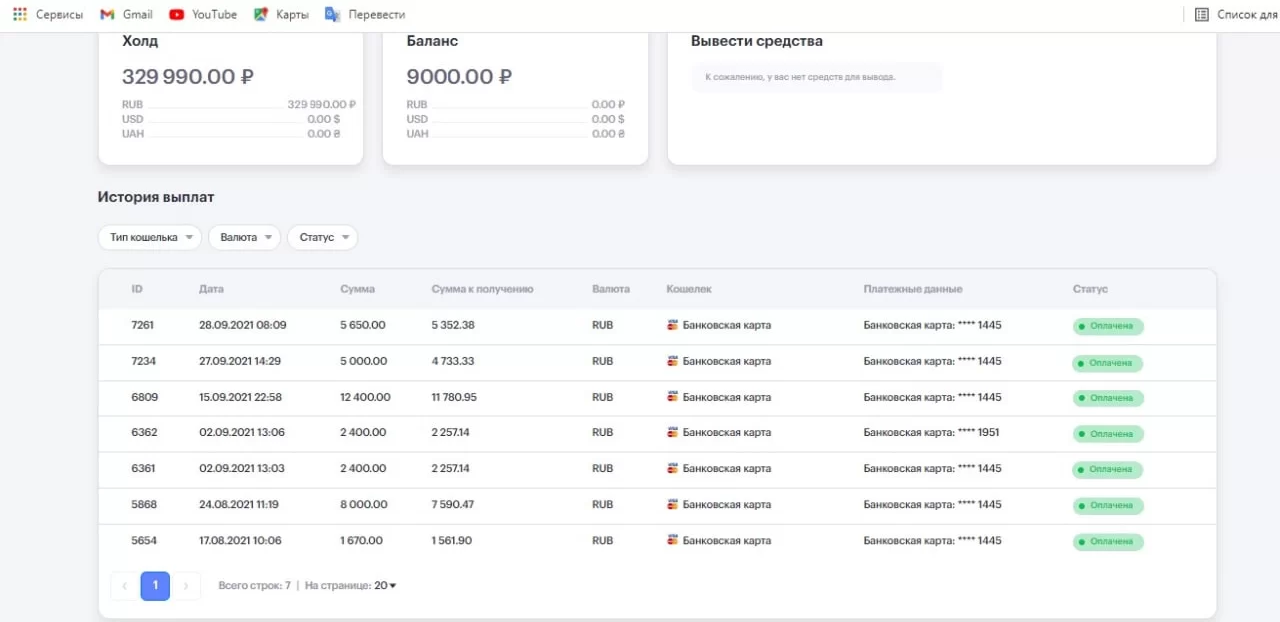Click the Сумма column header
Image resolution: width=1280 pixels, height=622 pixels.
click(357, 289)
